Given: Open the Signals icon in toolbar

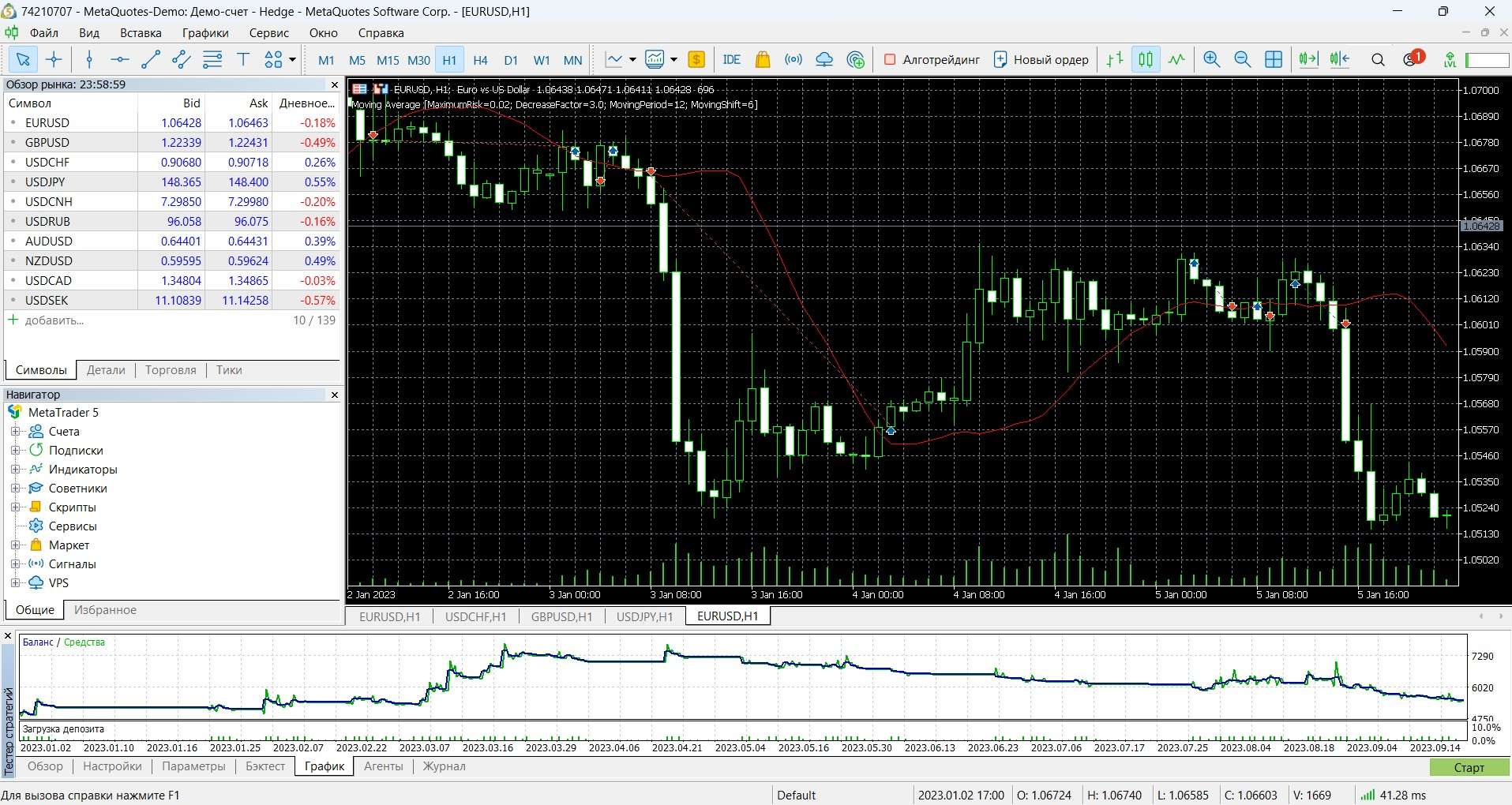Looking at the screenshot, I should pyautogui.click(x=794, y=59).
